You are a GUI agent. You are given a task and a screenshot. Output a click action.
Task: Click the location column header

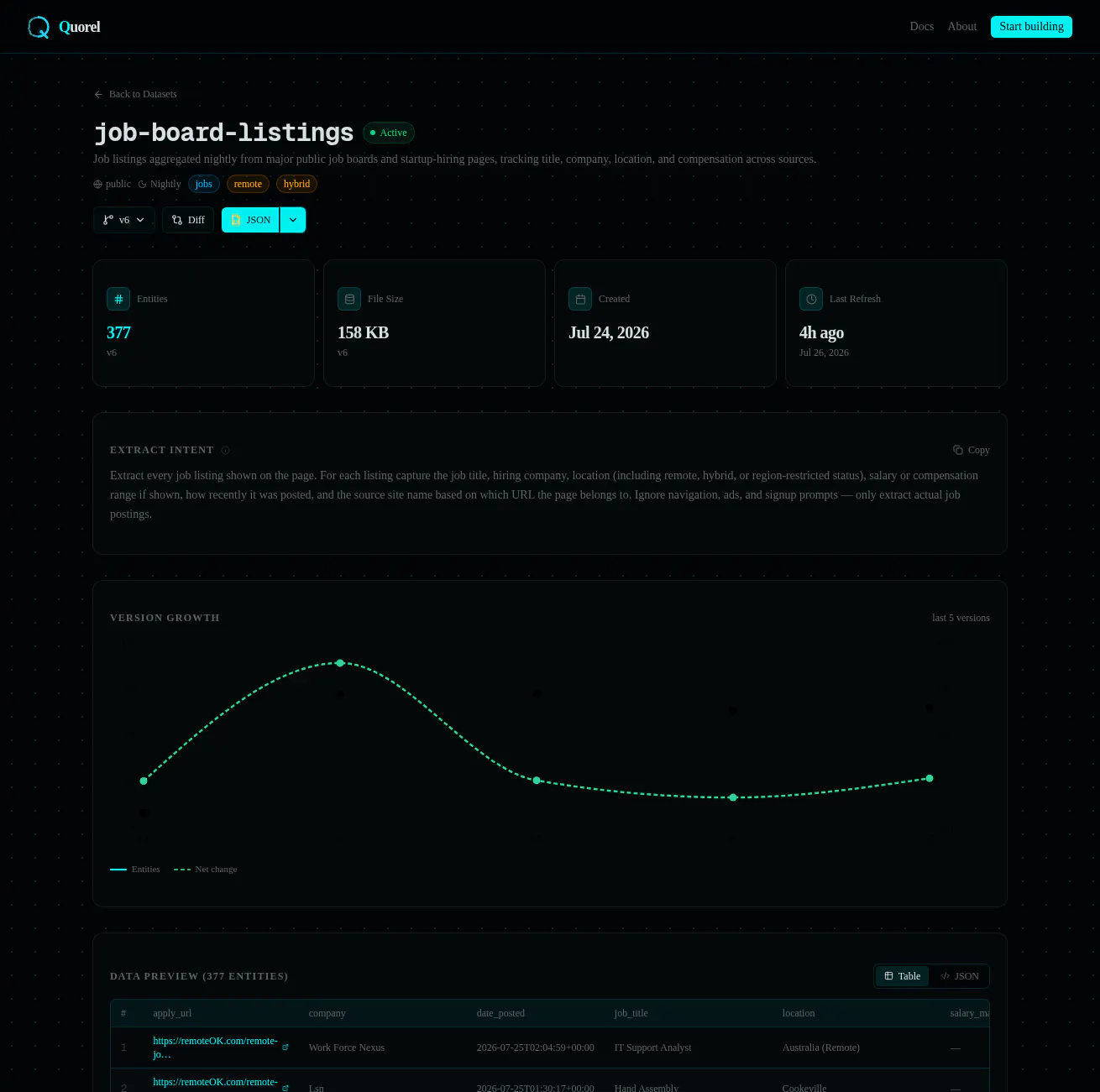[x=799, y=1013]
